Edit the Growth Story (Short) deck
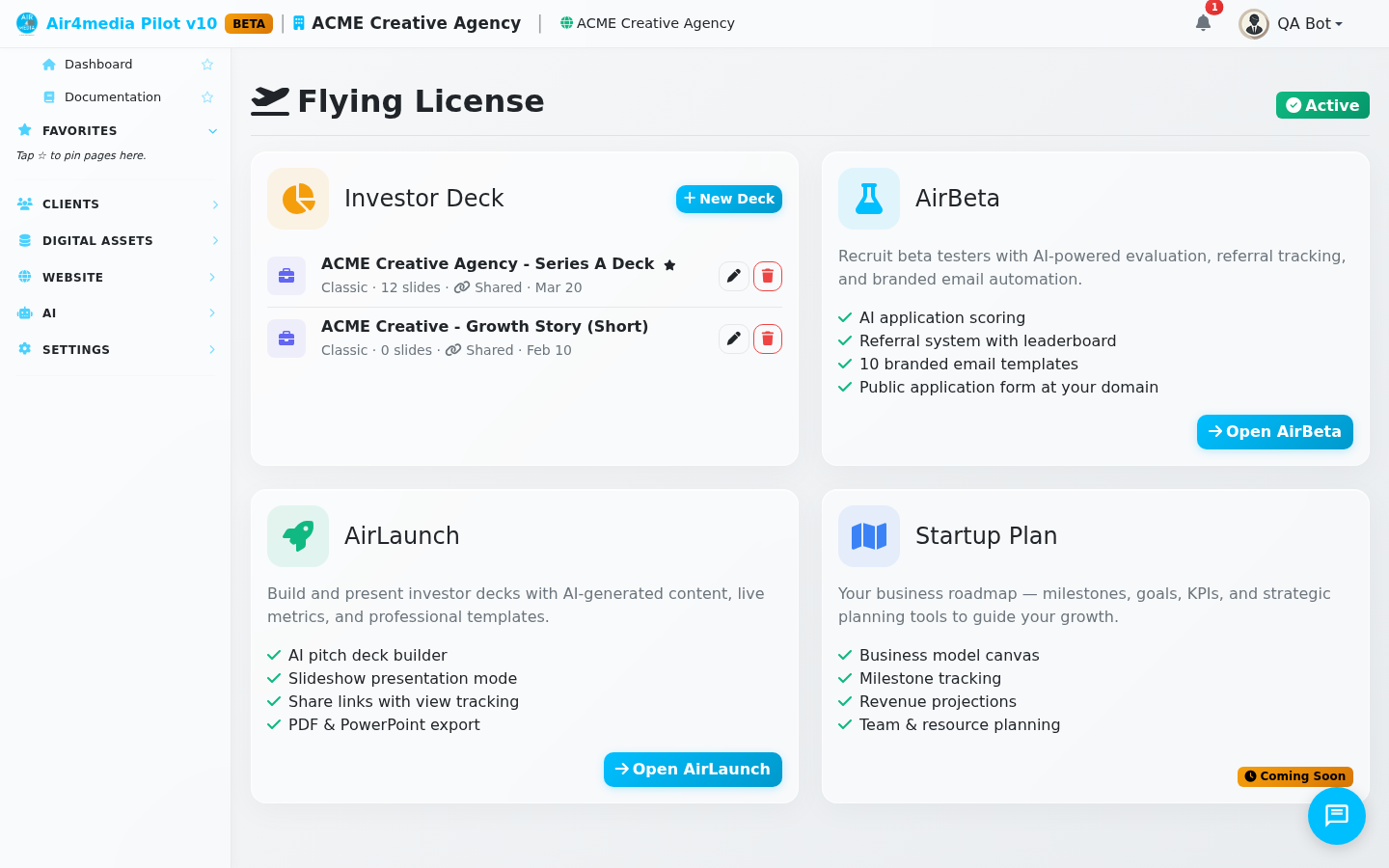 734,339
